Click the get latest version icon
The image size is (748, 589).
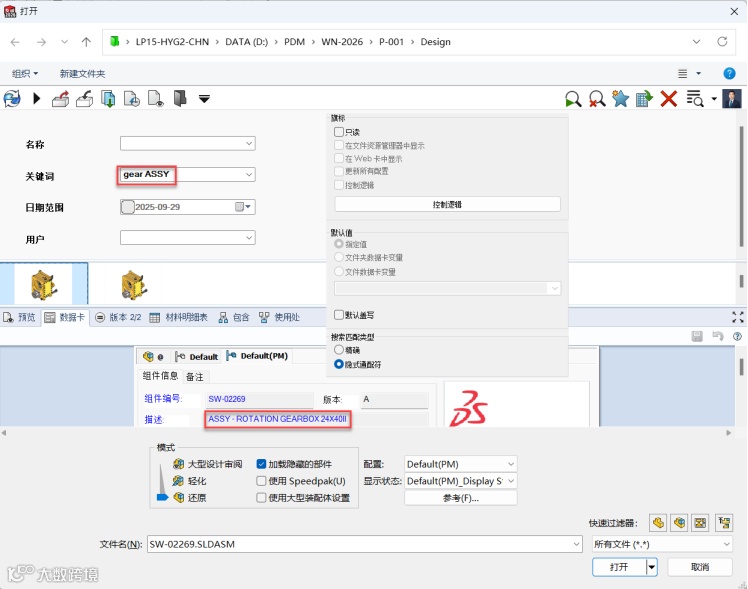tap(108, 99)
